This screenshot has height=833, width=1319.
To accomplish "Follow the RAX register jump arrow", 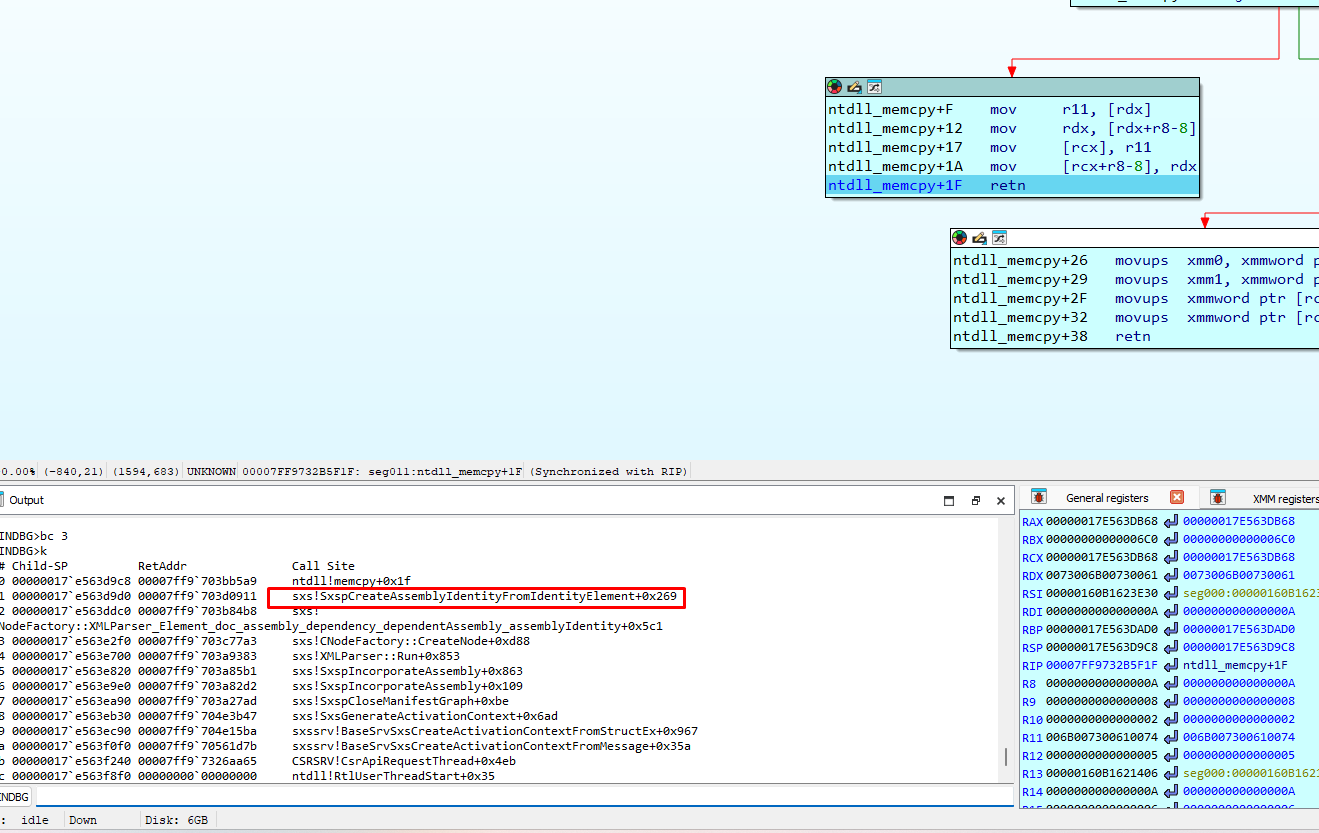I will (1171, 521).
